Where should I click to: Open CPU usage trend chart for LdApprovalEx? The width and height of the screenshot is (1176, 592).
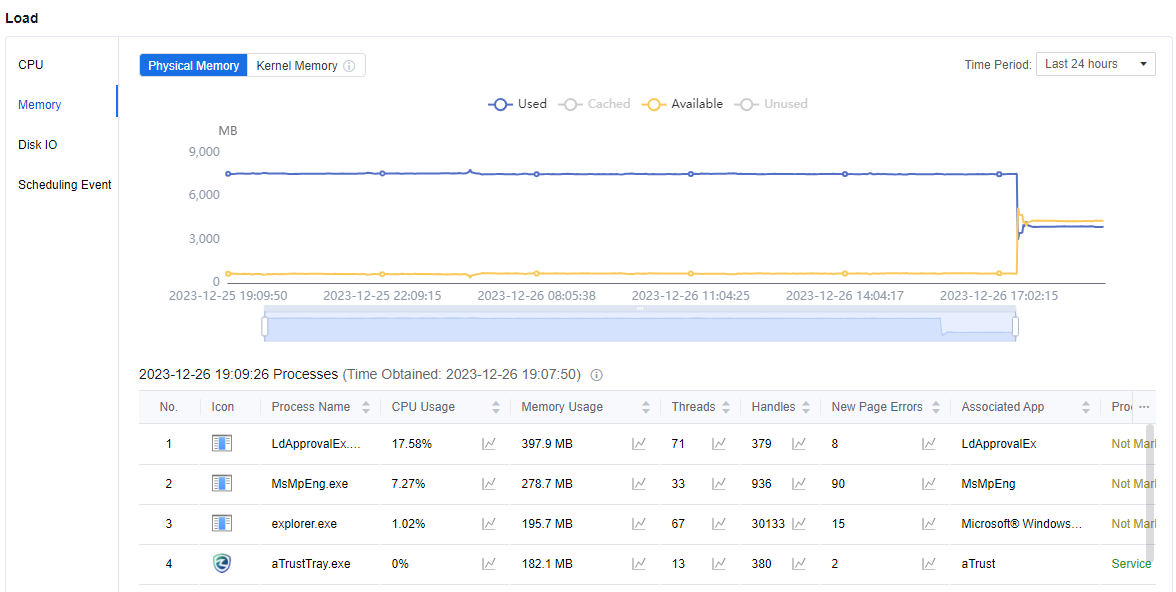(489, 444)
